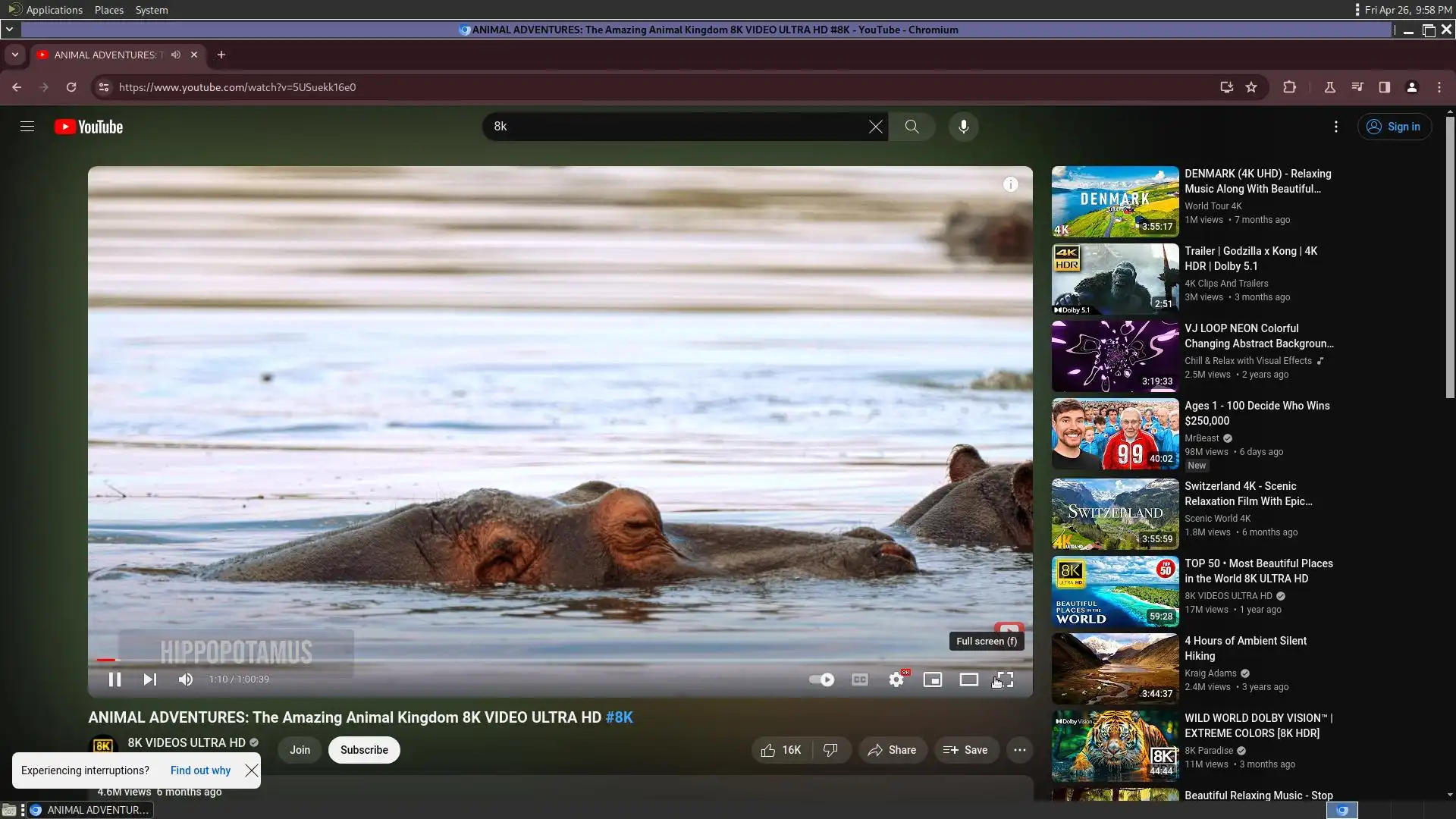Skip to the next video
Image resolution: width=1456 pixels, height=819 pixels.
(150, 679)
